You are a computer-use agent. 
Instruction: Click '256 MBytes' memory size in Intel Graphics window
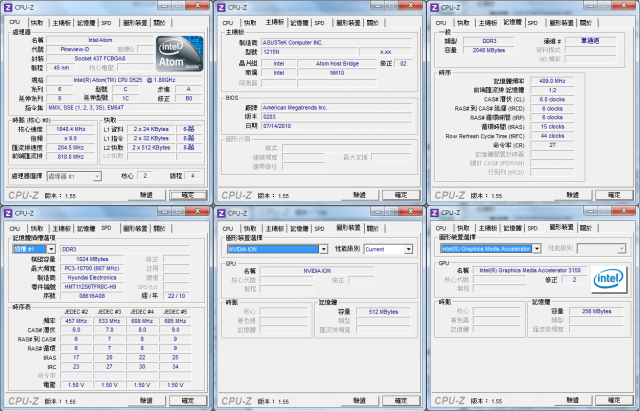[596, 311]
